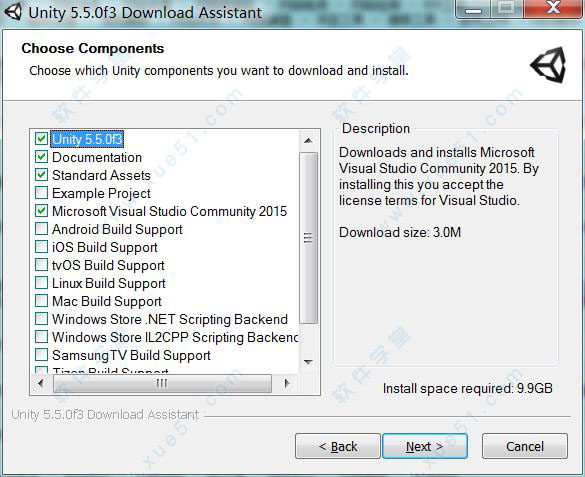Image resolution: width=585 pixels, height=477 pixels.
Task: Click the vertical scrollbar thumb of component list
Action: pyautogui.click(x=308, y=238)
